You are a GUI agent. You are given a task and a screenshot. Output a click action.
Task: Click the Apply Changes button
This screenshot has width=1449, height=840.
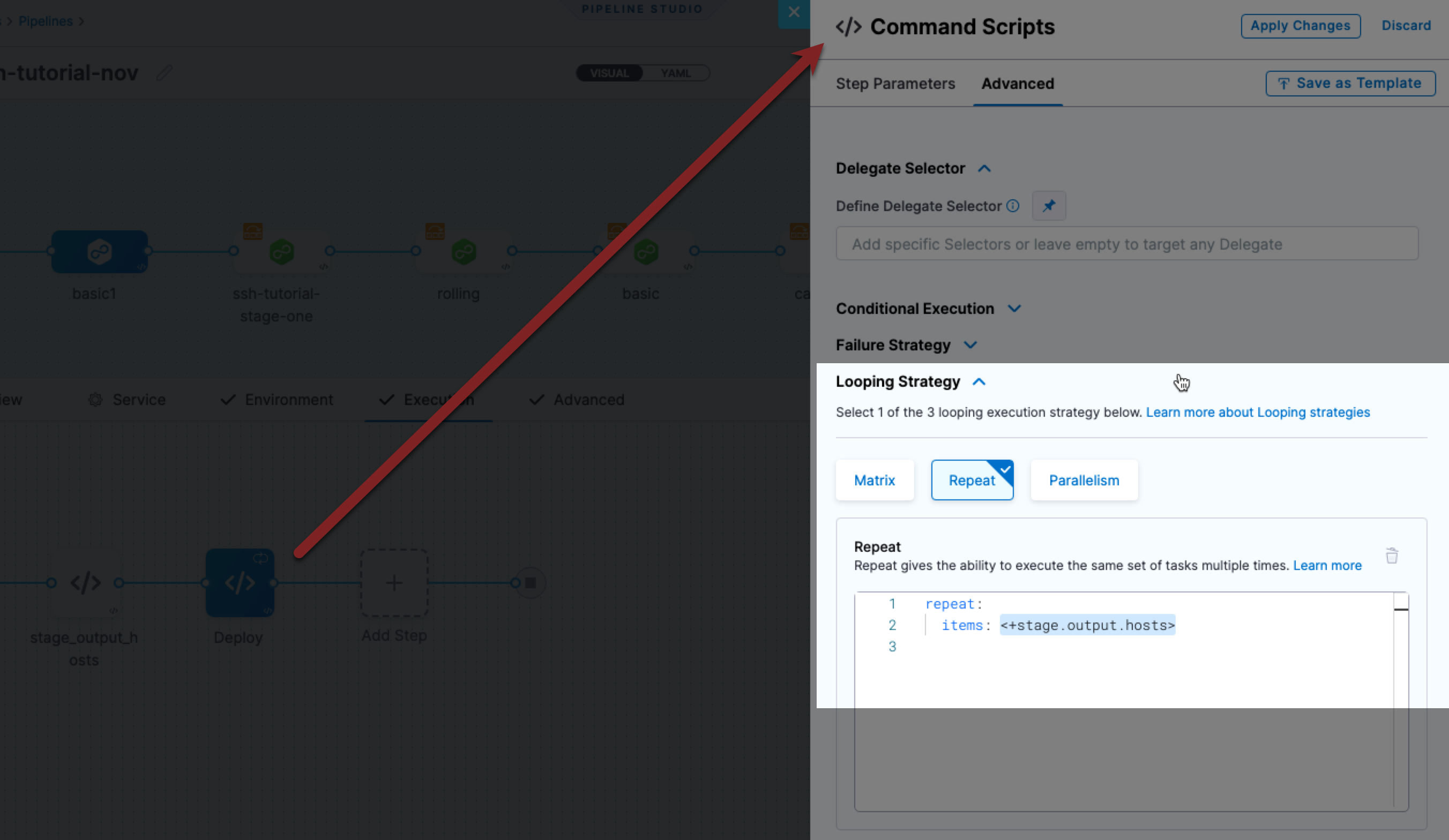pyautogui.click(x=1300, y=26)
